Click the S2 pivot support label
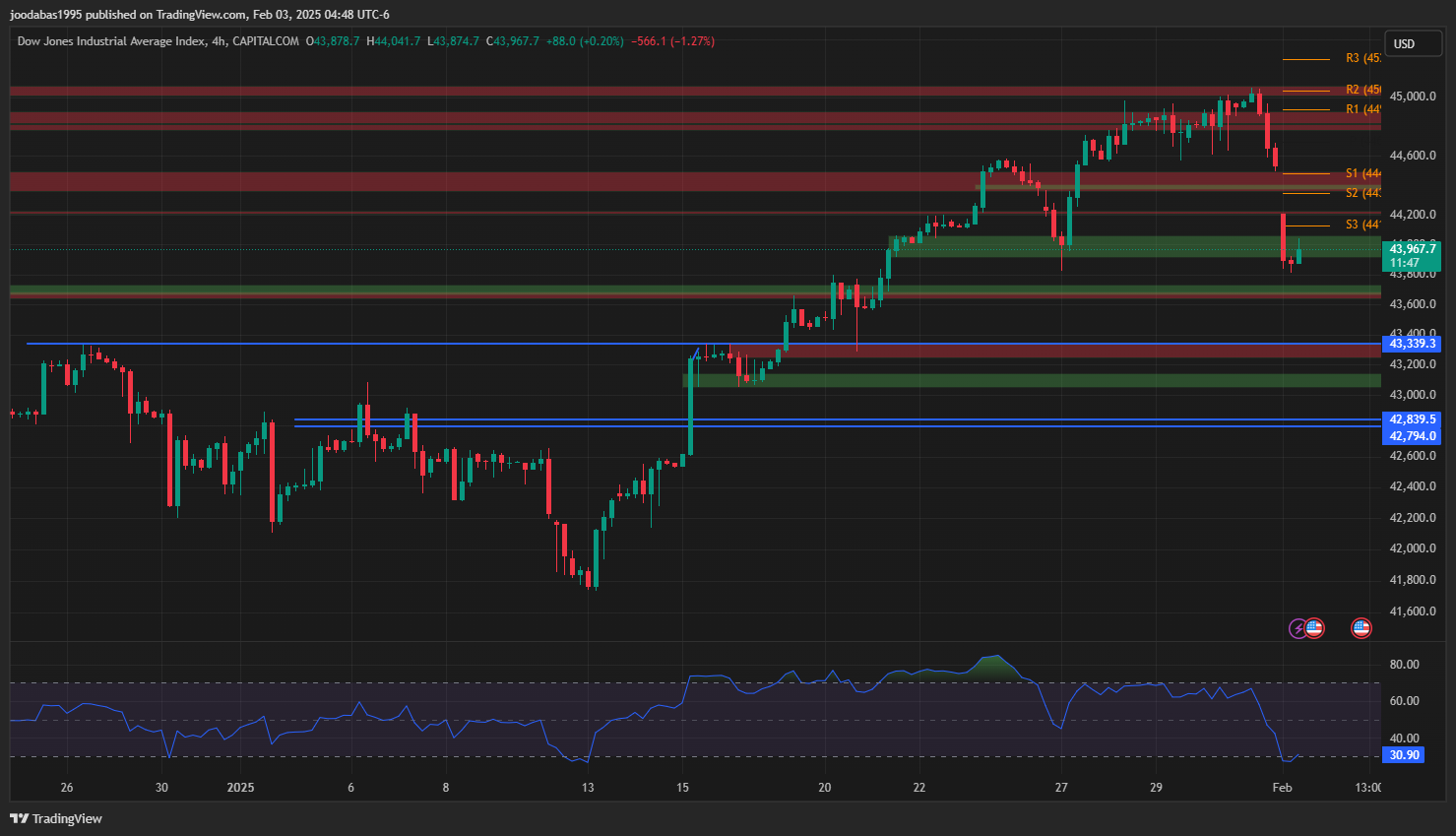Screen dimensions: 1456x836 1361,193
